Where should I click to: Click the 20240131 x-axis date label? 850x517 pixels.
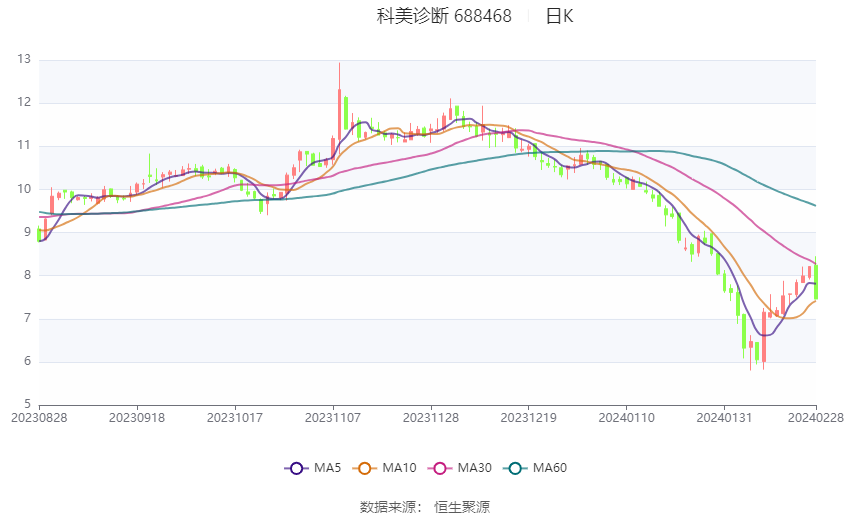pyautogui.click(x=724, y=418)
